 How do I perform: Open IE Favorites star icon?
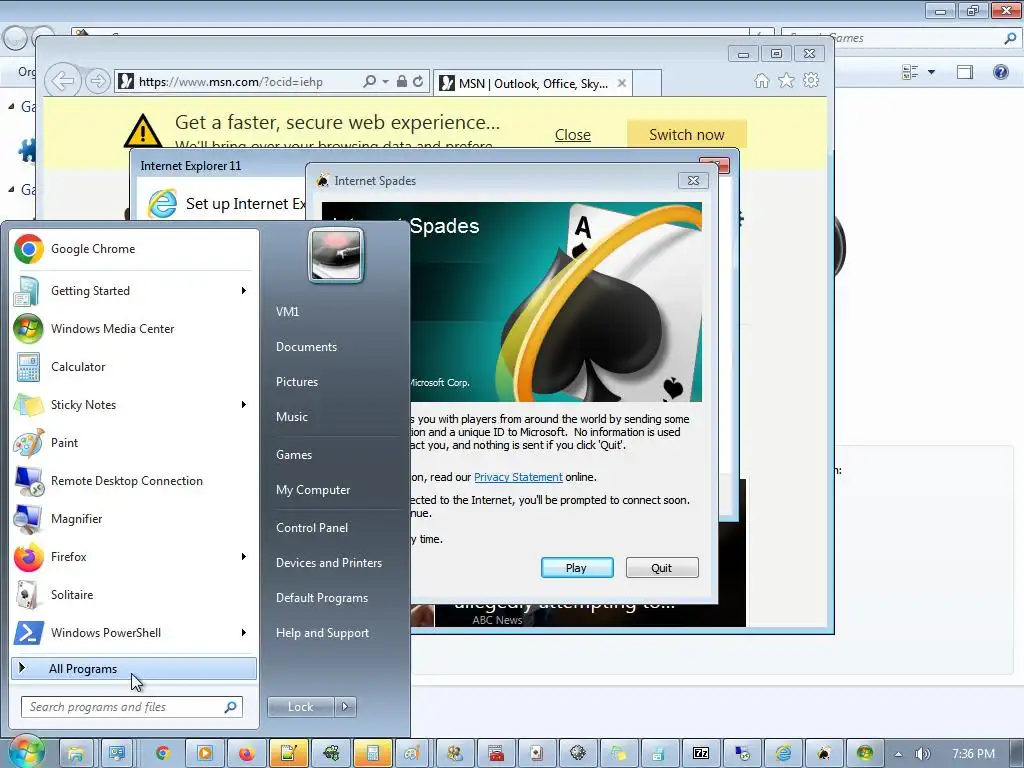[786, 81]
